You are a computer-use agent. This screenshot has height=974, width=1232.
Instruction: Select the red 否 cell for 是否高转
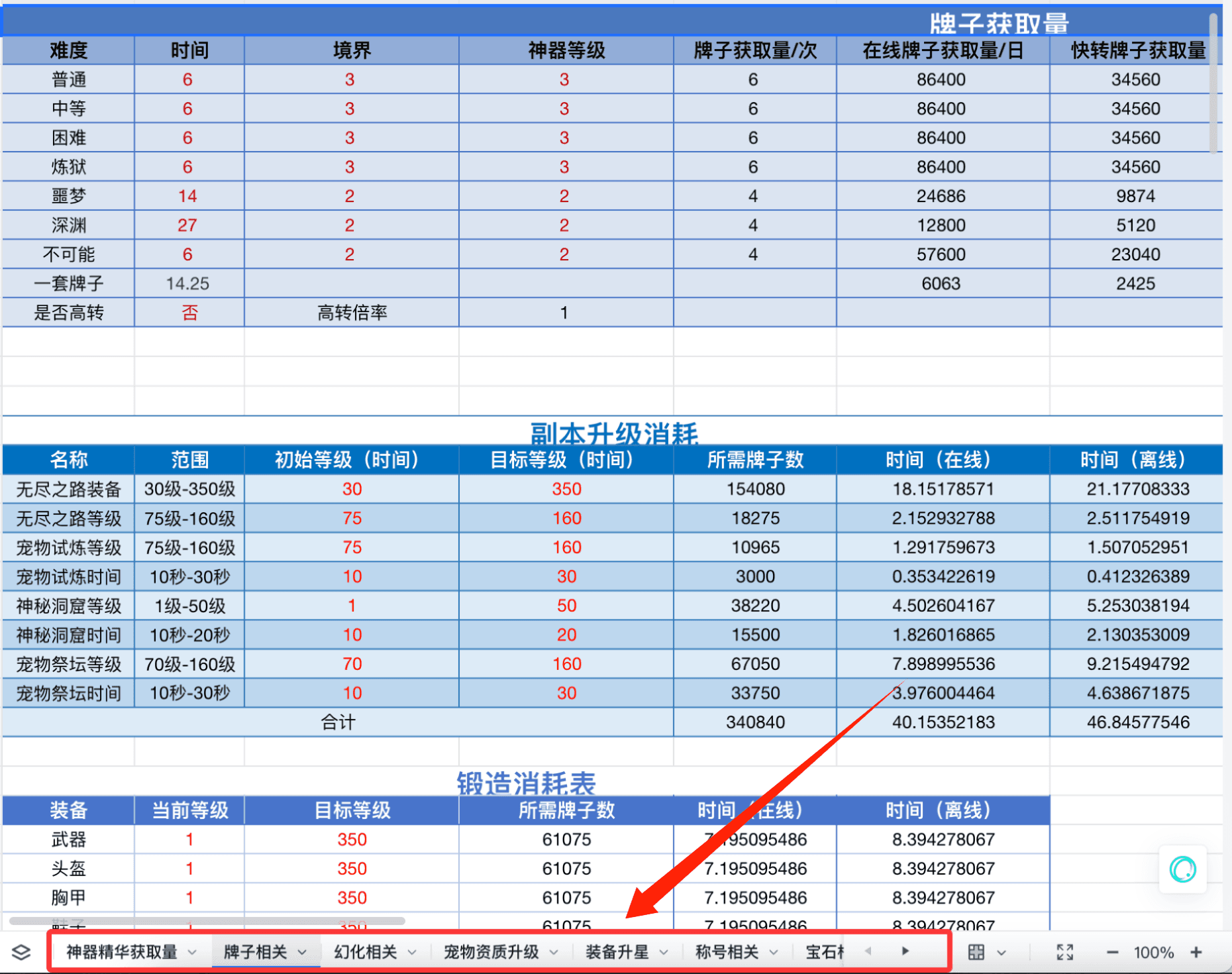tap(189, 313)
